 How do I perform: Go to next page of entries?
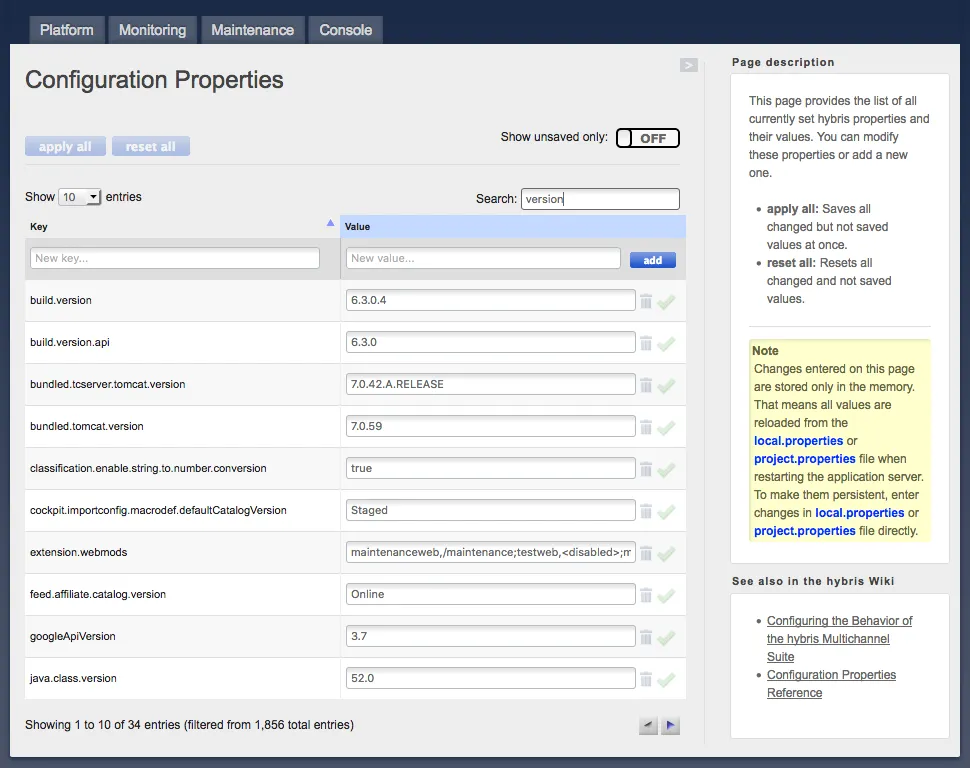[670, 725]
